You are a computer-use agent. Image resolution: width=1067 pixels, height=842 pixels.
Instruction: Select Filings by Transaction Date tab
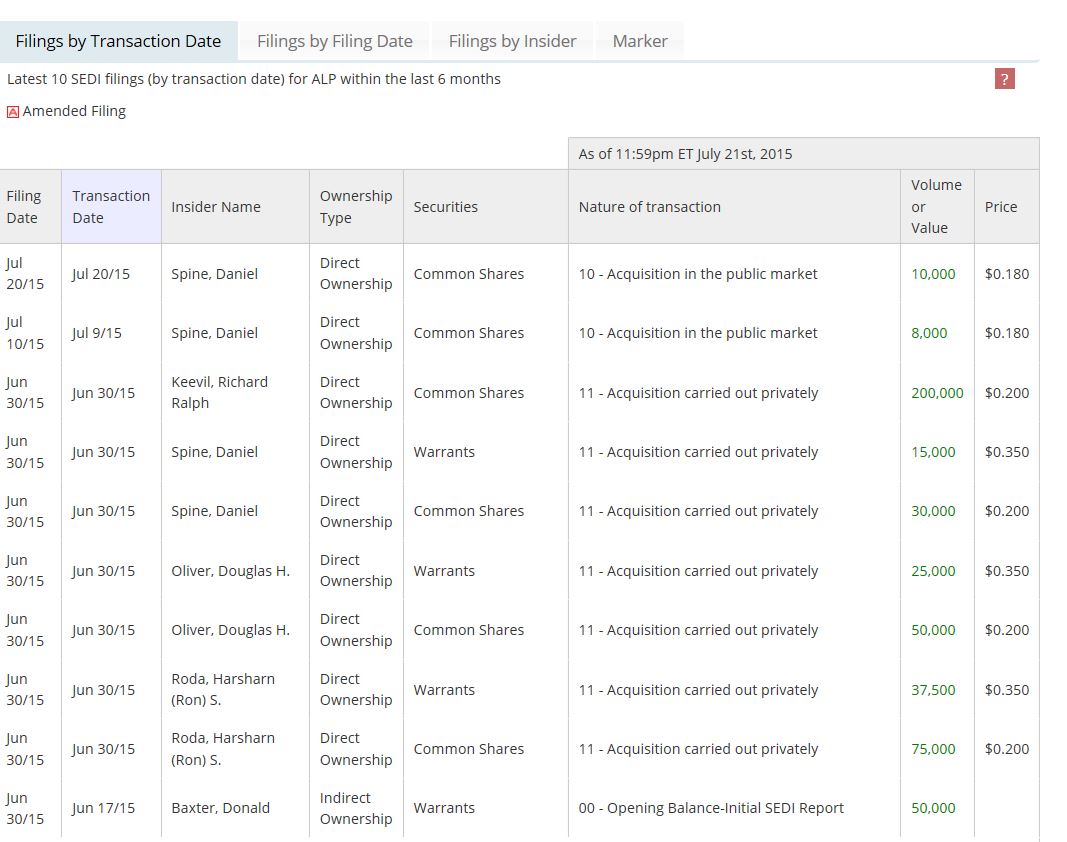pyautogui.click(x=118, y=41)
